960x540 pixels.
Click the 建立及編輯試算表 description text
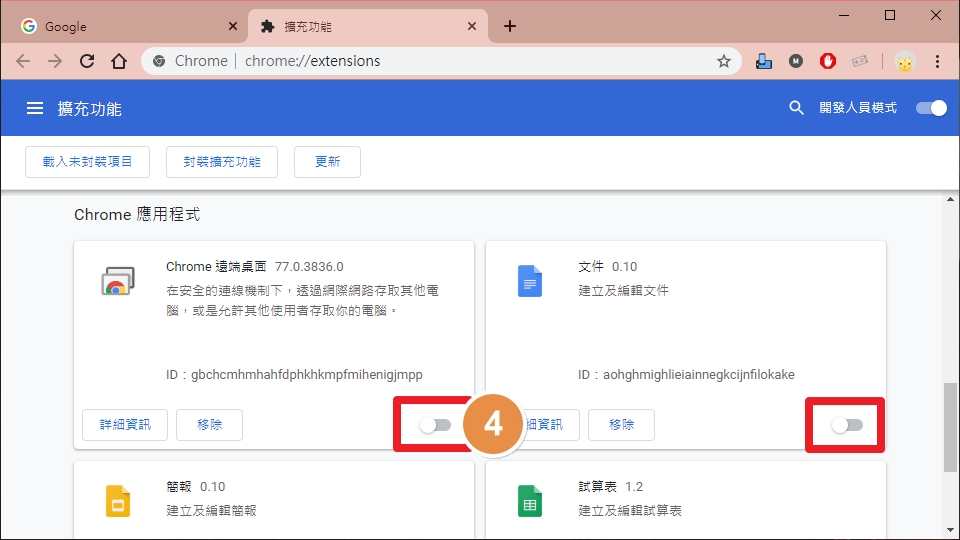click(630, 510)
